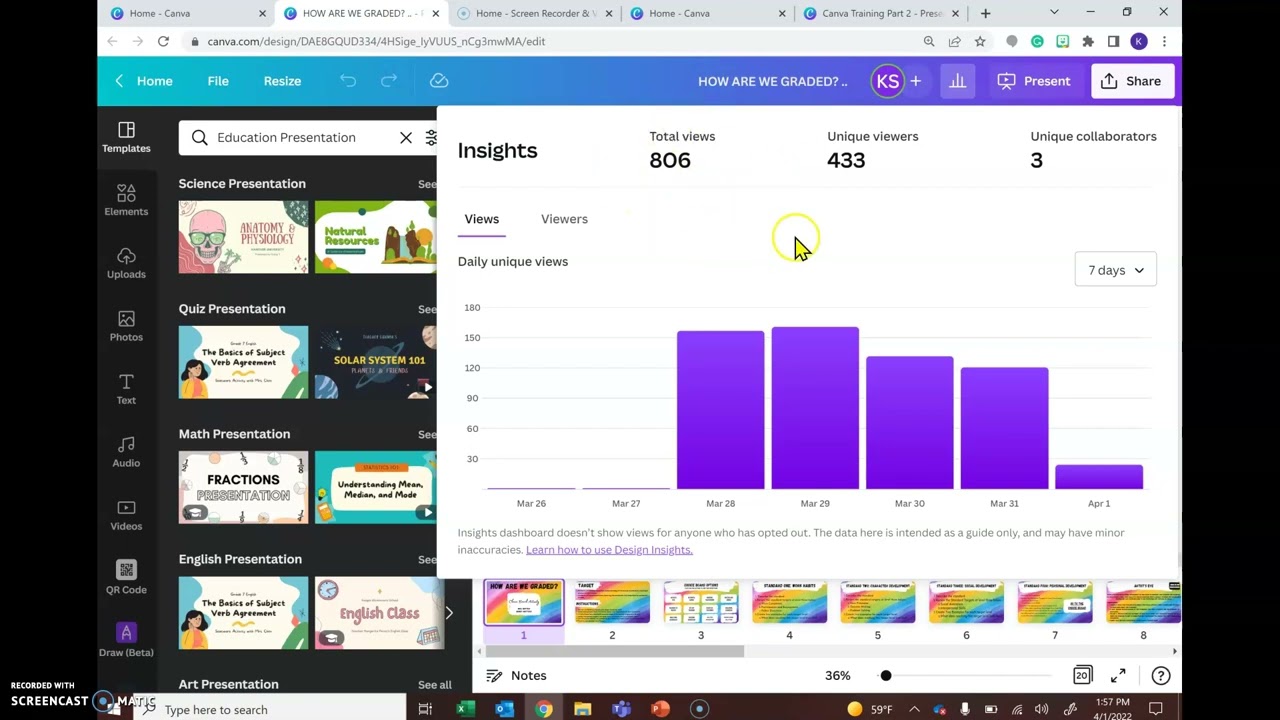Click the browser bookmark star icon
The image size is (1280, 720).
click(x=980, y=41)
